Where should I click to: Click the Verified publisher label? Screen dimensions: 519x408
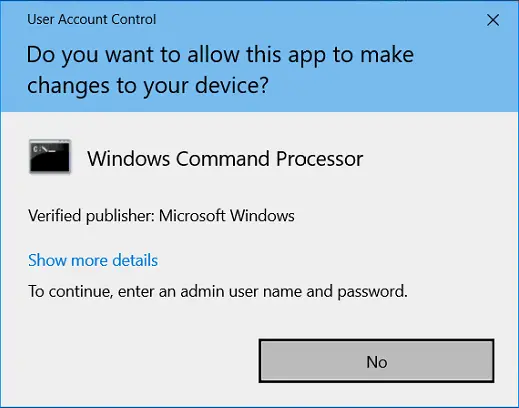(91, 216)
